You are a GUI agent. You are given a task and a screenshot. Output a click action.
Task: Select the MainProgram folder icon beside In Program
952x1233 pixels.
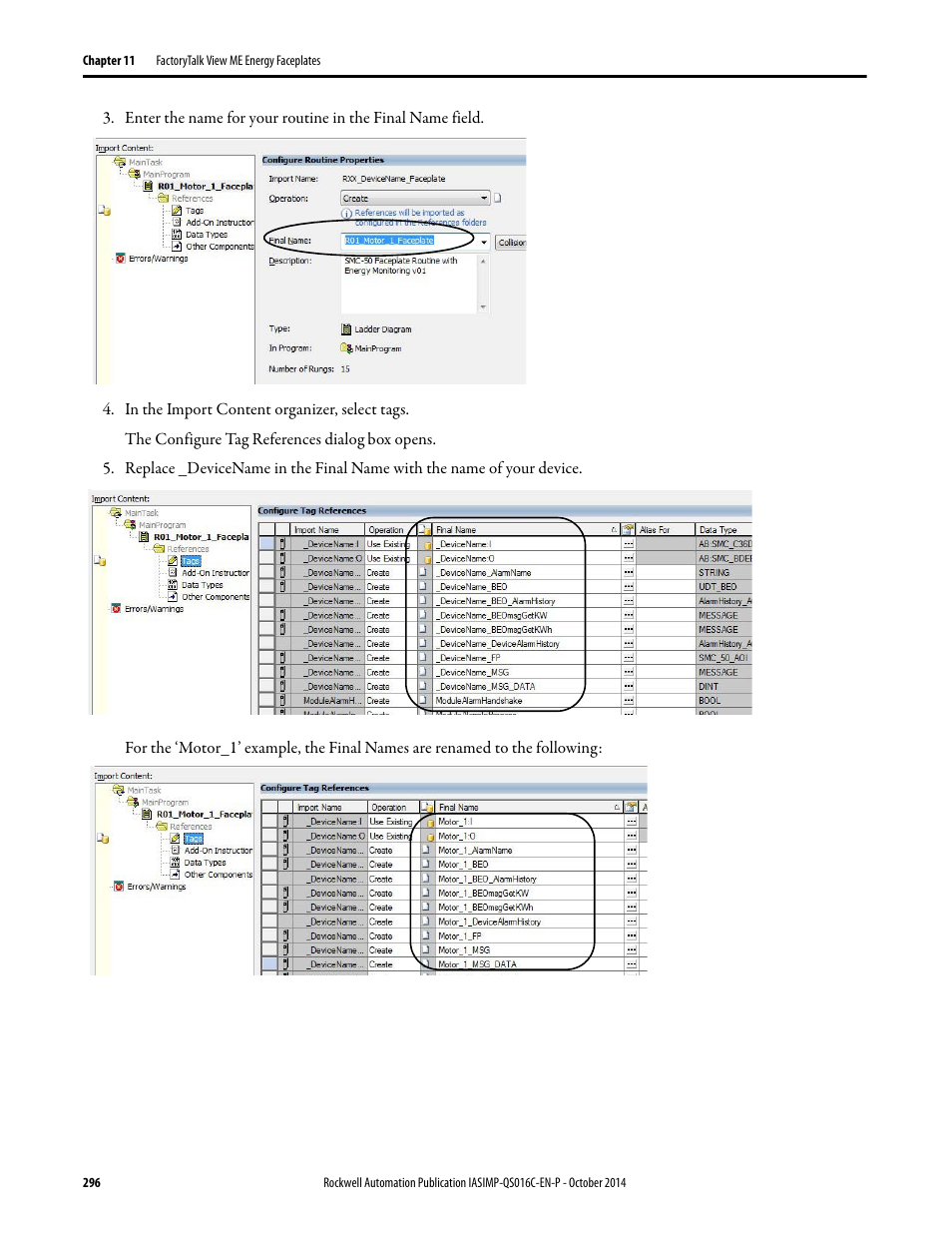click(346, 348)
